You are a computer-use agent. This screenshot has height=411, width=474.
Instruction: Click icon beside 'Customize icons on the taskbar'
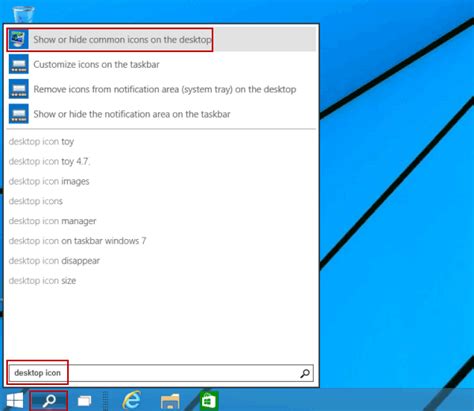[19, 64]
